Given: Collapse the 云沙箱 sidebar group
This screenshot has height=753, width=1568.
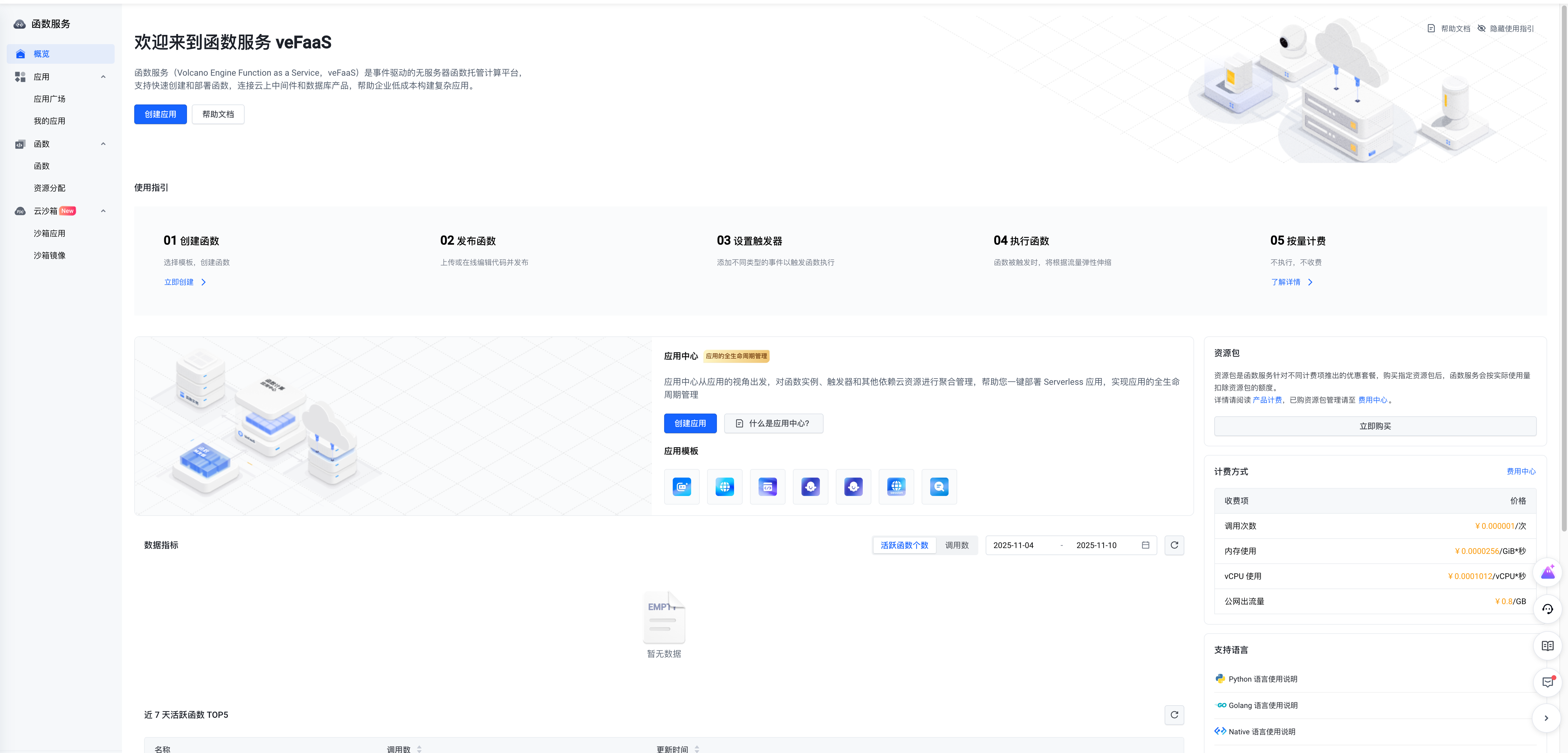Looking at the screenshot, I should [104, 211].
